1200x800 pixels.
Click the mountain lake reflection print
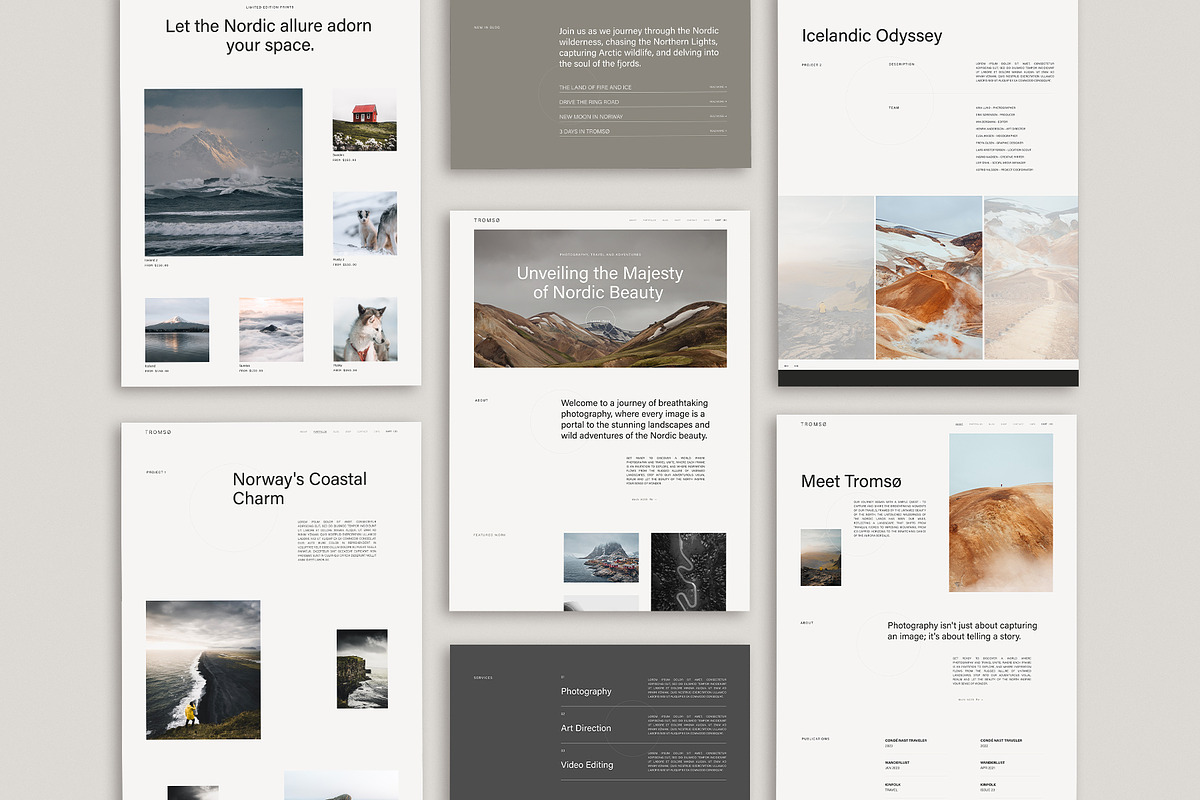click(177, 329)
